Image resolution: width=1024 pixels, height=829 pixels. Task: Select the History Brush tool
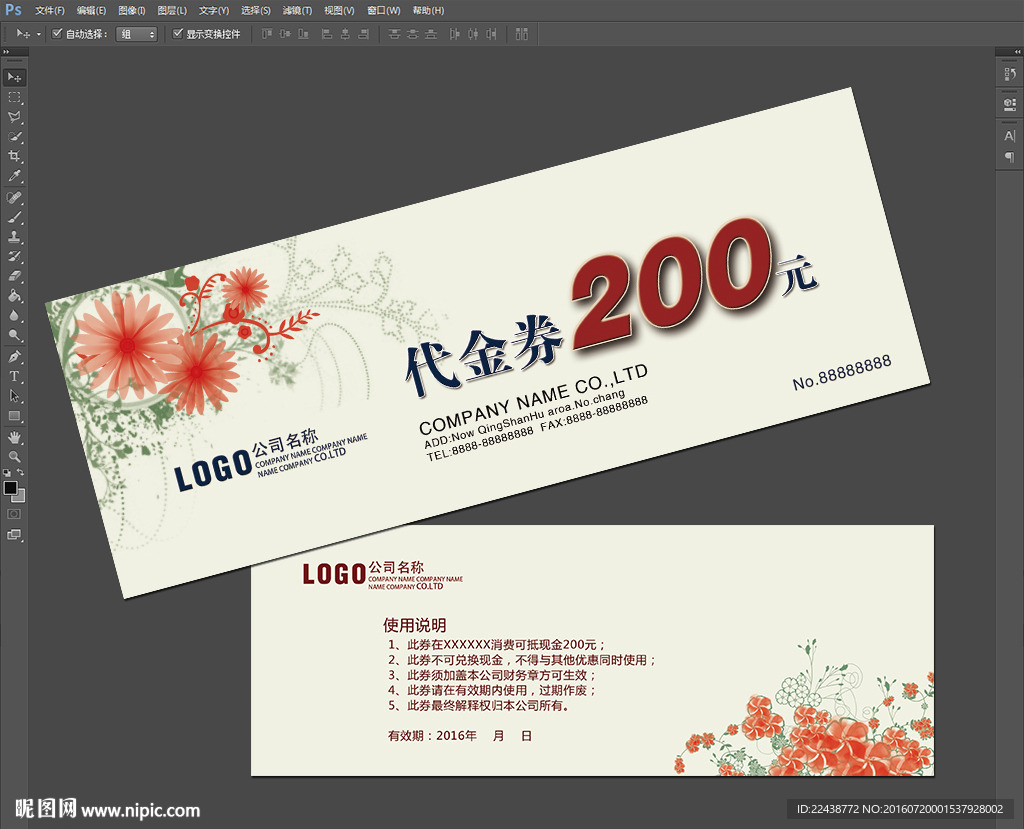coord(14,256)
